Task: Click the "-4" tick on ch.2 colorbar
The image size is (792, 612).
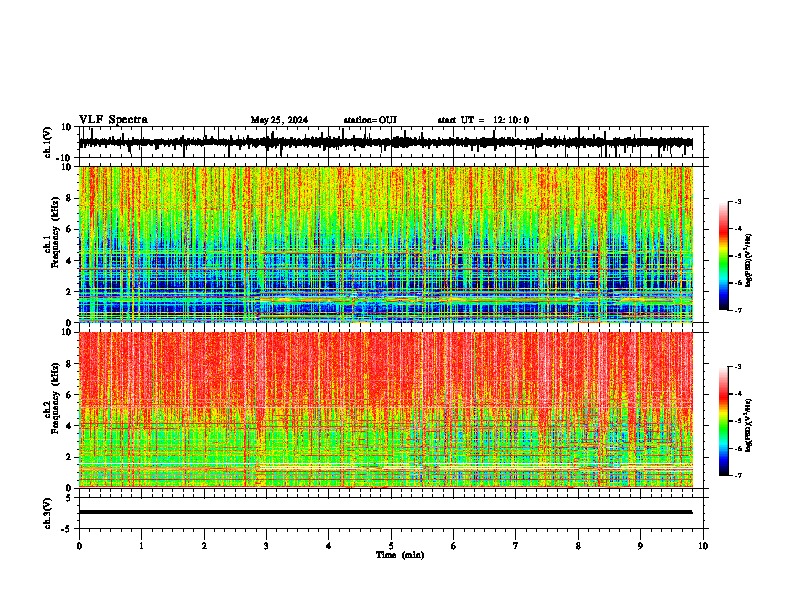Action: [737, 394]
